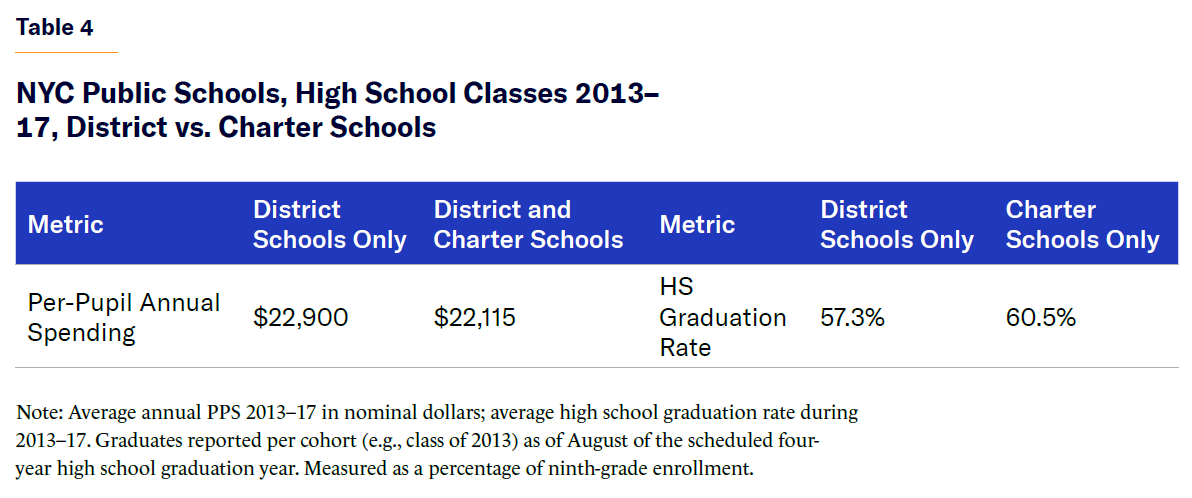Click Metric header above HS Graduation Rate

pyautogui.click(x=697, y=224)
